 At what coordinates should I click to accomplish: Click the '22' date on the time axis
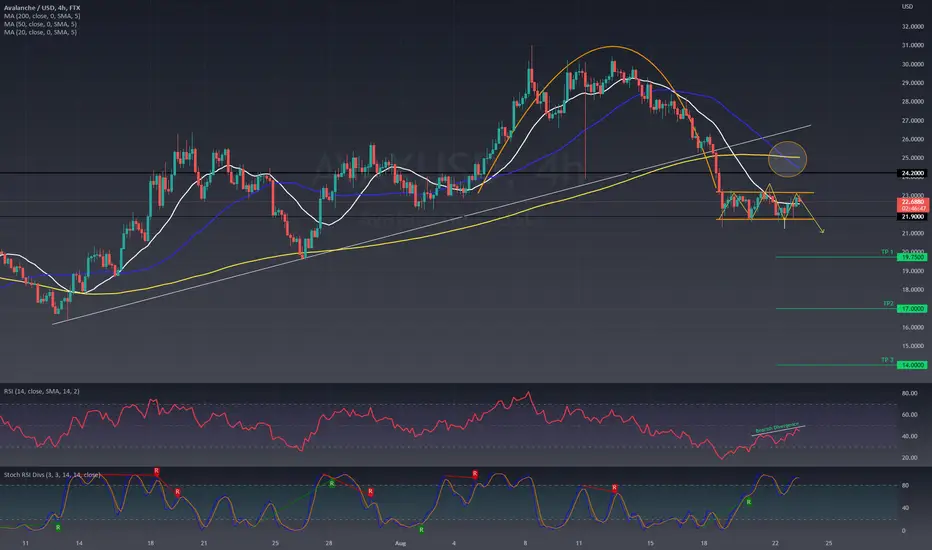click(x=775, y=543)
